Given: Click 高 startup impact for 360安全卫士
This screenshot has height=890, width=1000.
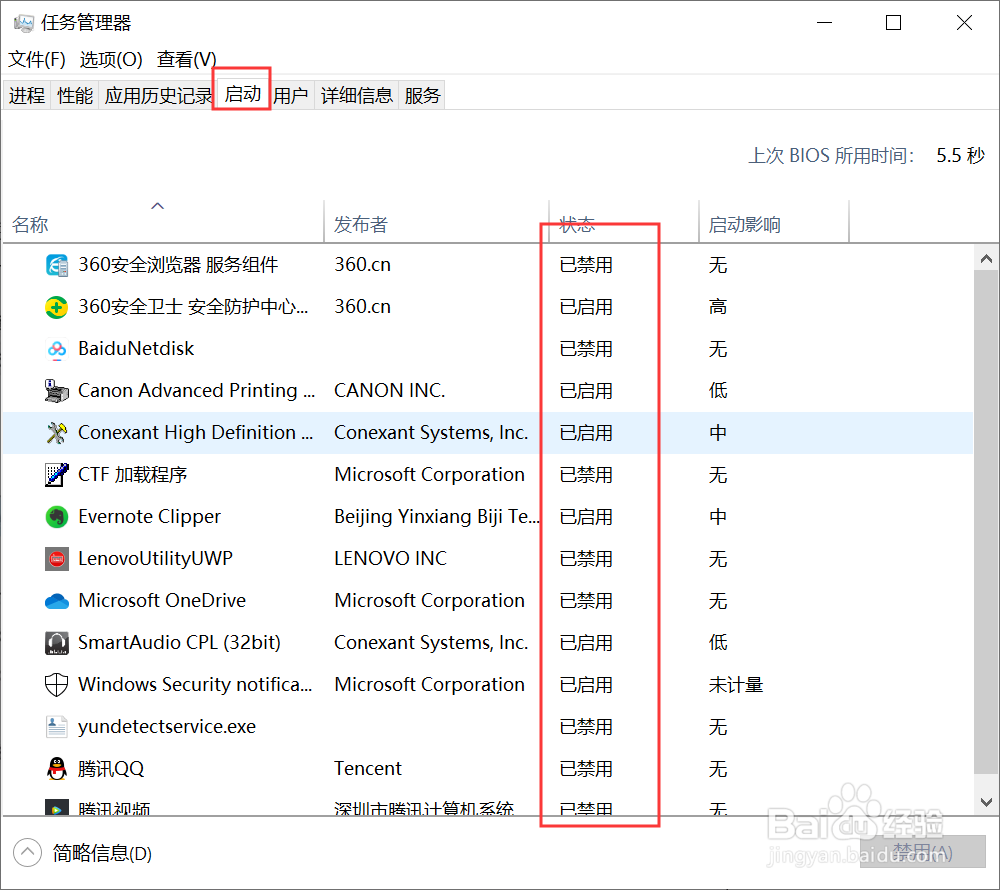Looking at the screenshot, I should pos(718,307).
